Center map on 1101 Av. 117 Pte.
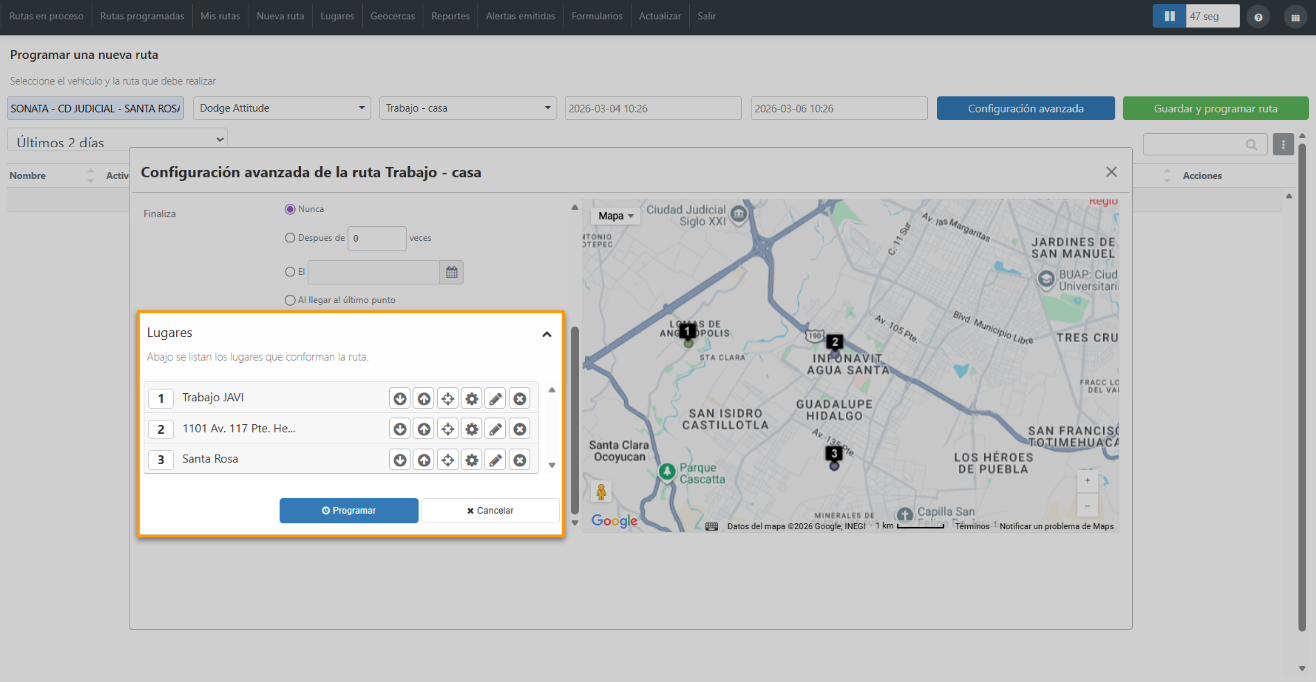 point(448,429)
